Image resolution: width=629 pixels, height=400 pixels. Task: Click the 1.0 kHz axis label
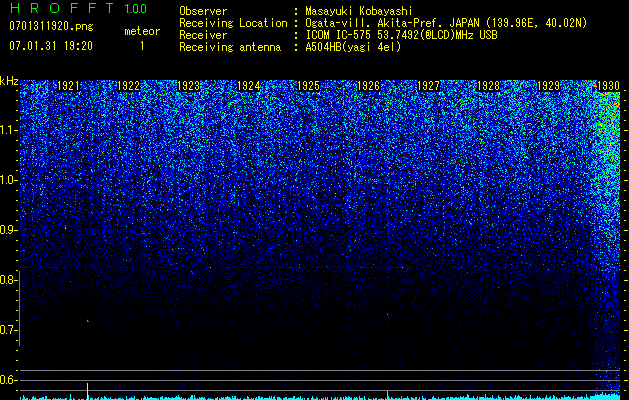click(x=8, y=181)
